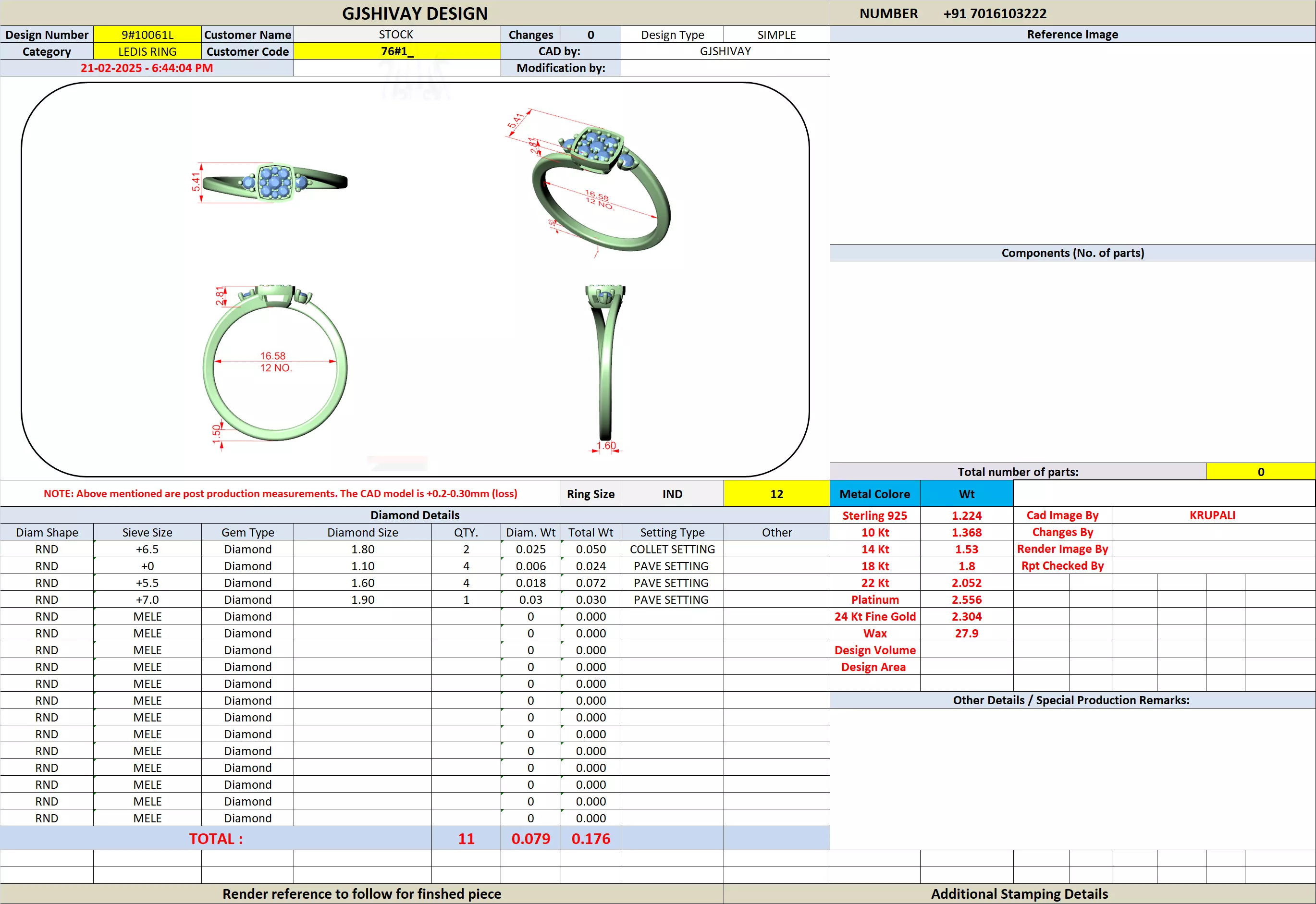Select COLLET SETTING cell in setting type
The image size is (1316, 904).
pos(672,549)
